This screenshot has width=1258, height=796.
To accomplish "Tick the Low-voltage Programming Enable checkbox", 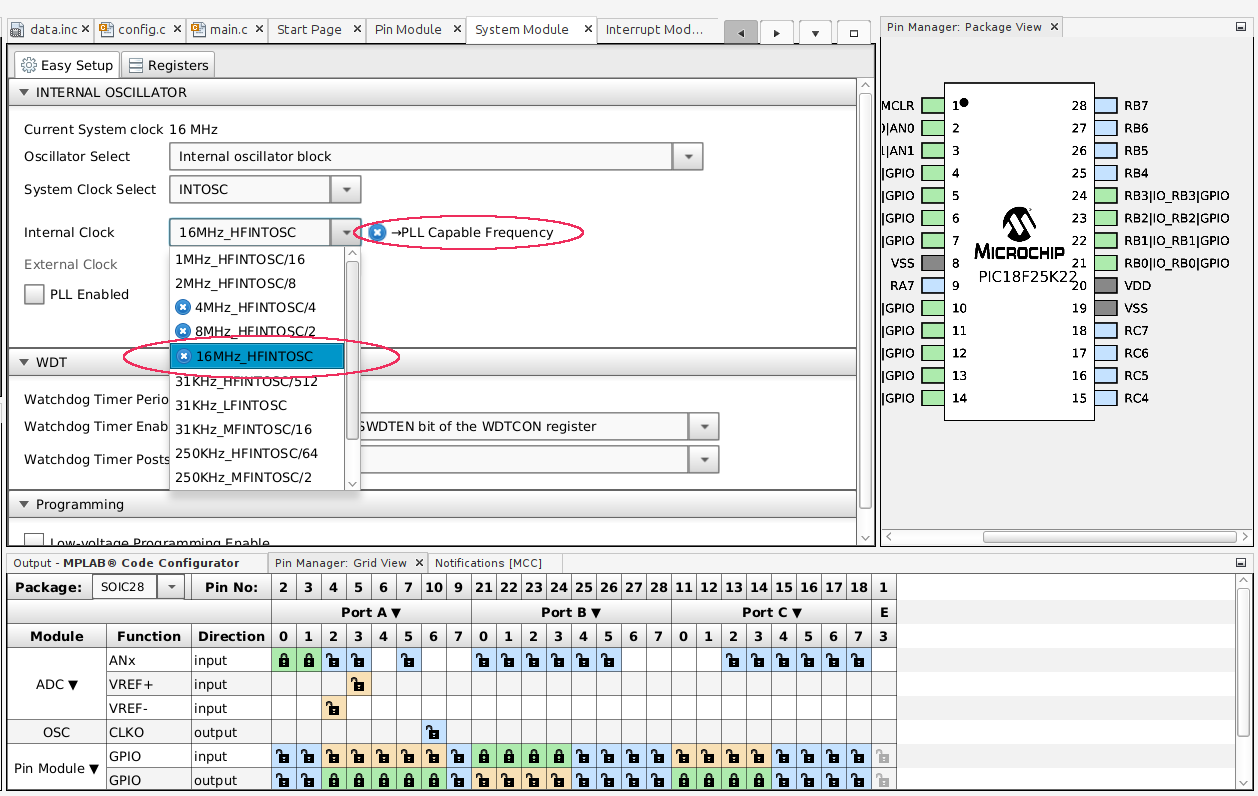I will (x=34, y=540).
